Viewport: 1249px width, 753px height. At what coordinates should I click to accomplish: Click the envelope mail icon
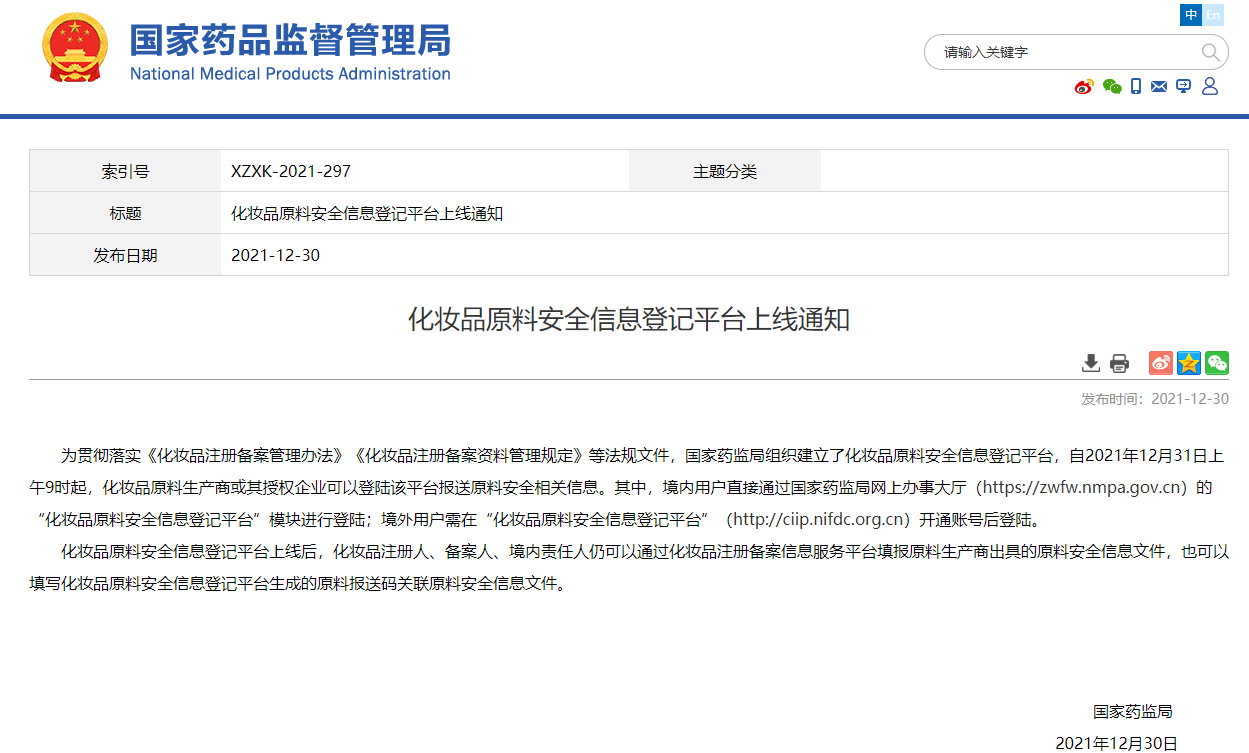(1159, 87)
